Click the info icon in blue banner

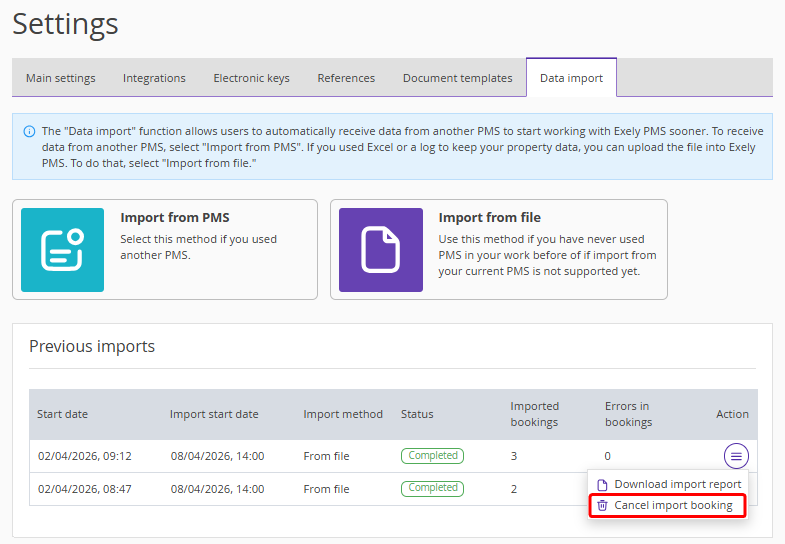point(30,132)
